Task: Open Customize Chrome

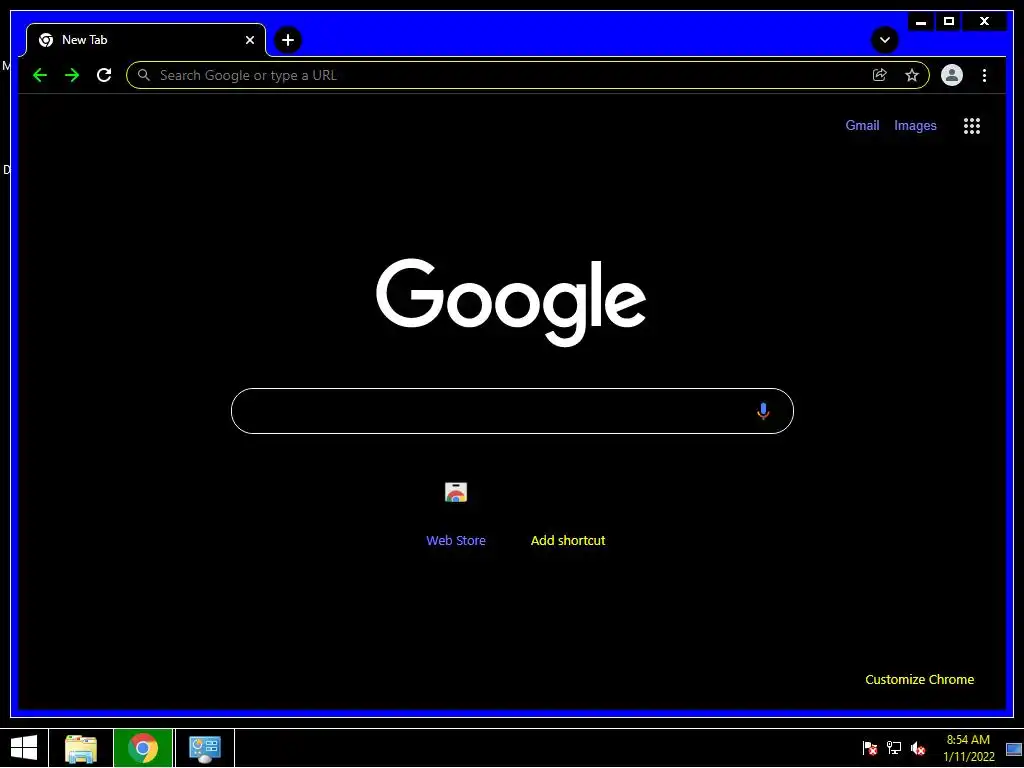Action: click(920, 680)
